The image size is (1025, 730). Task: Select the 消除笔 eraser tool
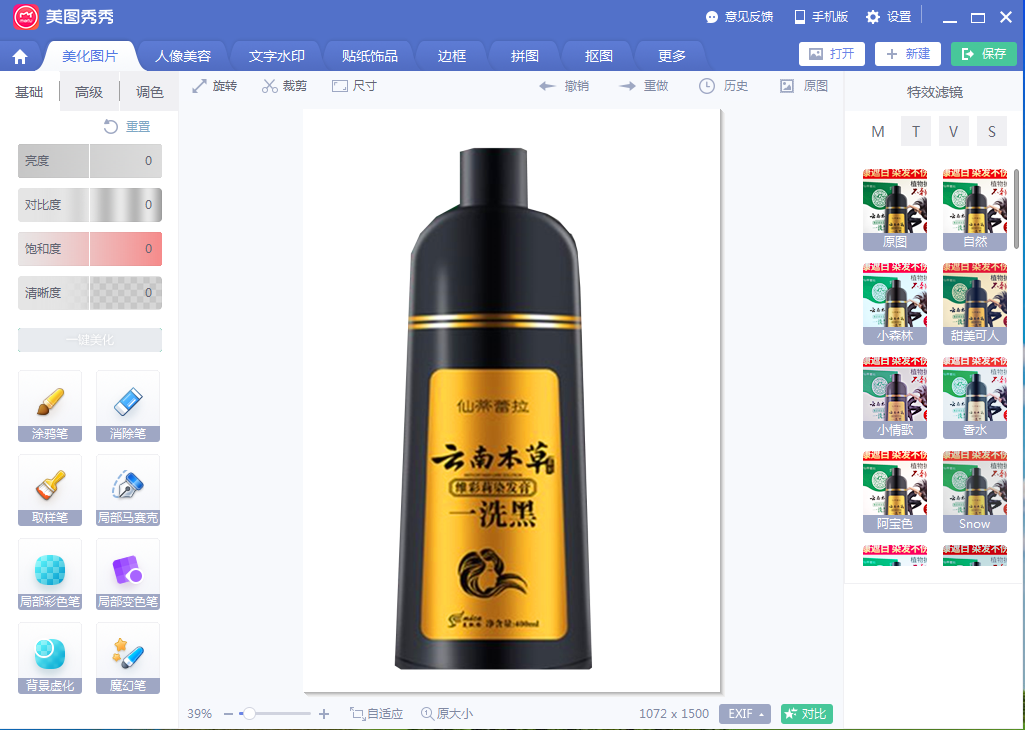pos(127,406)
